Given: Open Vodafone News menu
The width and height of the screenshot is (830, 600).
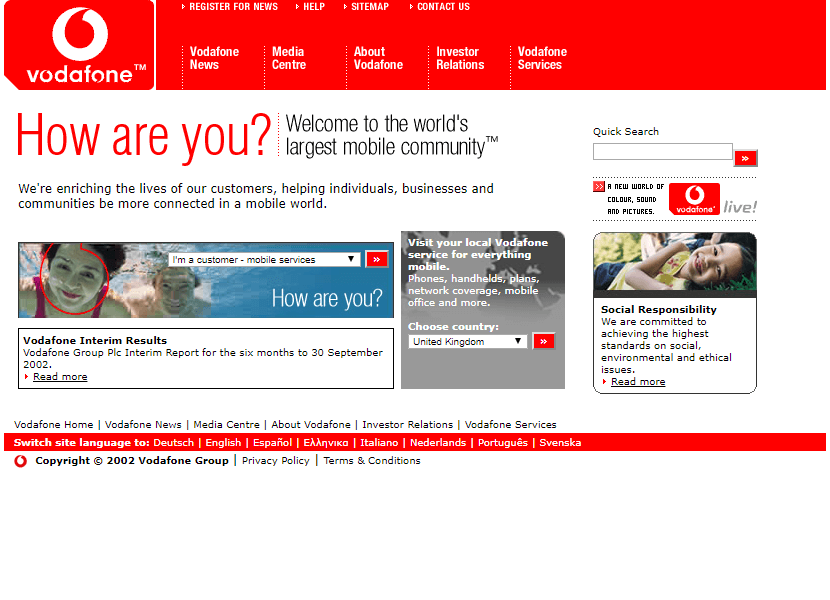Looking at the screenshot, I should (214, 58).
